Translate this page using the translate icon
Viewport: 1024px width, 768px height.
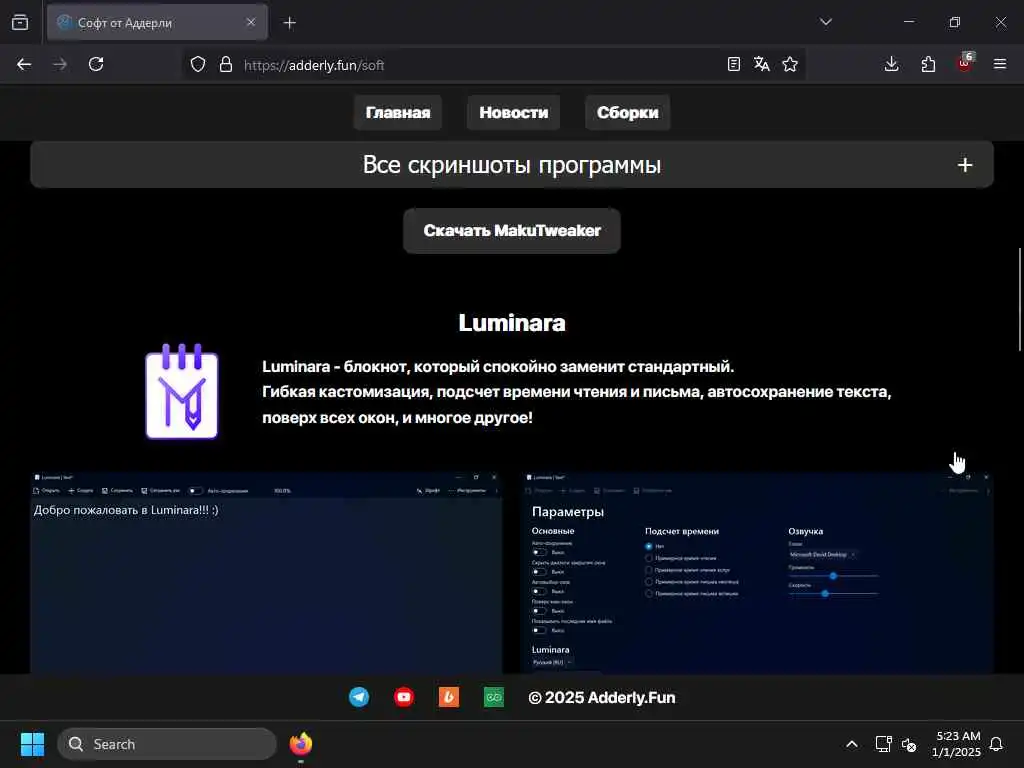click(x=761, y=64)
